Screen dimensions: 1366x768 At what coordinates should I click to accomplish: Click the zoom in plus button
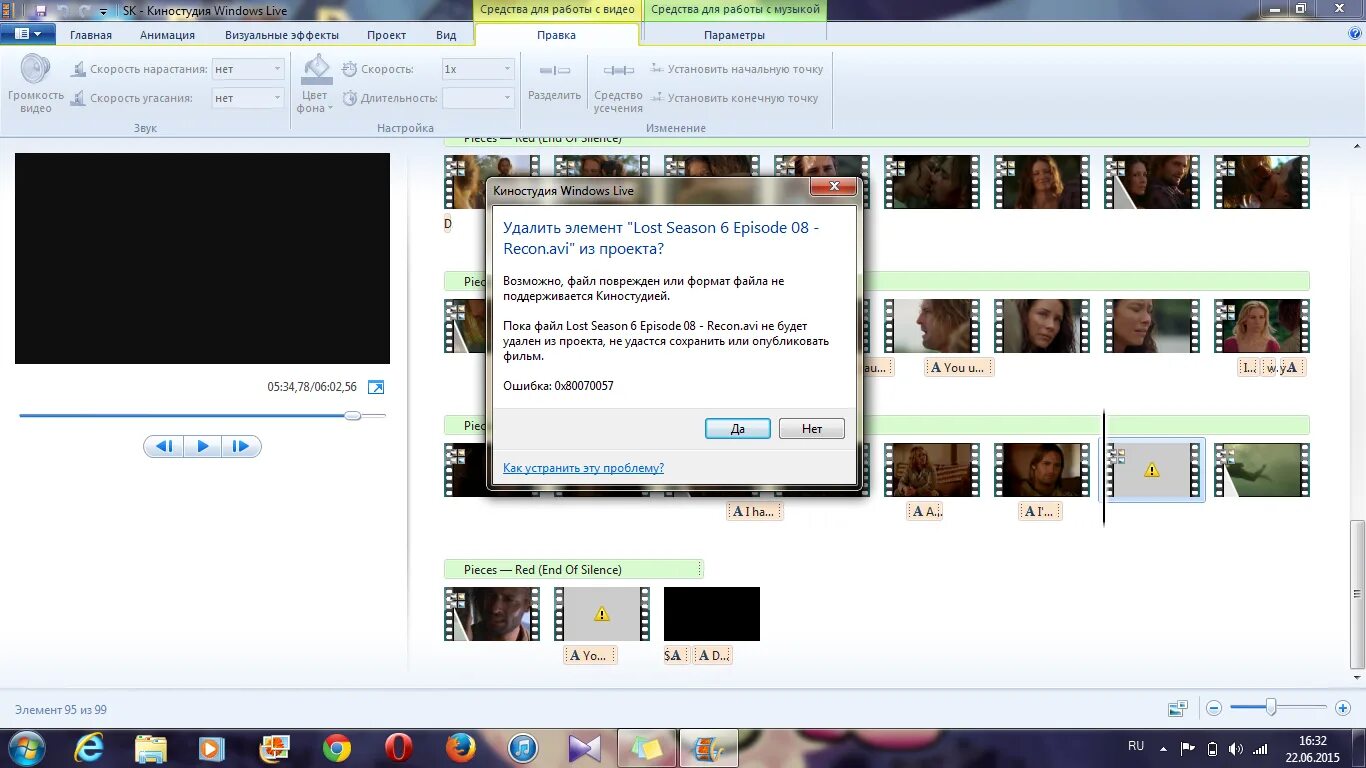pos(1341,708)
